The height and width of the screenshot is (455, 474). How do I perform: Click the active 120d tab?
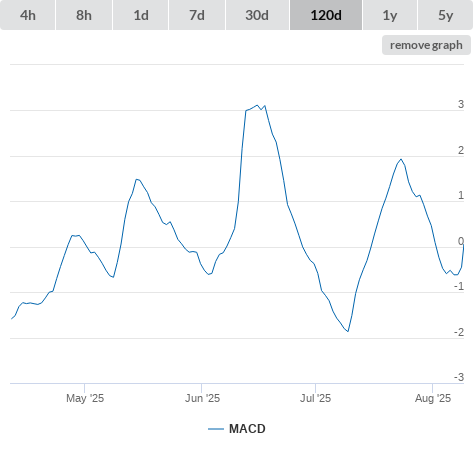coord(326,15)
